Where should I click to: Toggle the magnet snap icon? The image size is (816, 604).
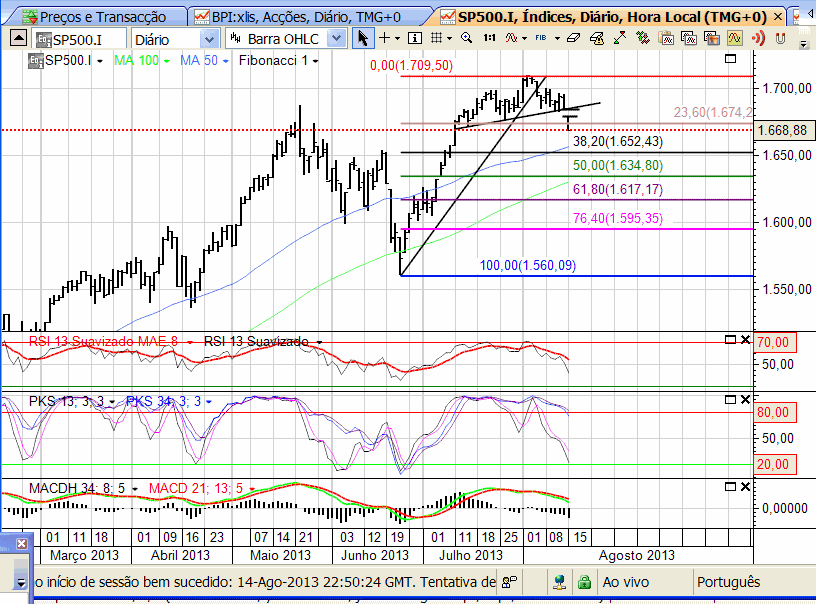780,38
